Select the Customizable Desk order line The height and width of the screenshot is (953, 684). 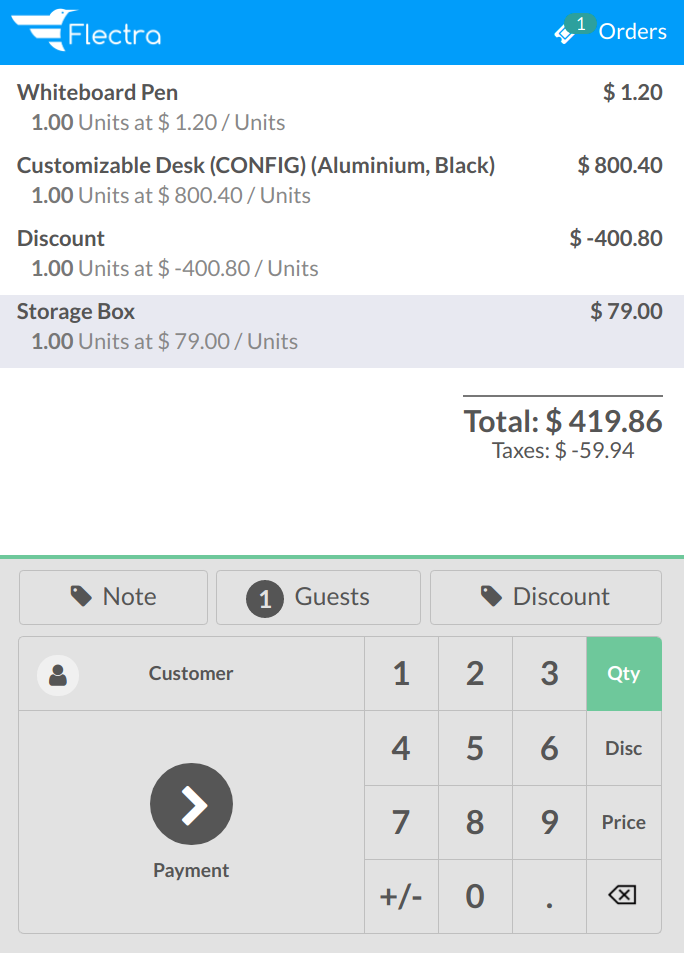[340, 177]
